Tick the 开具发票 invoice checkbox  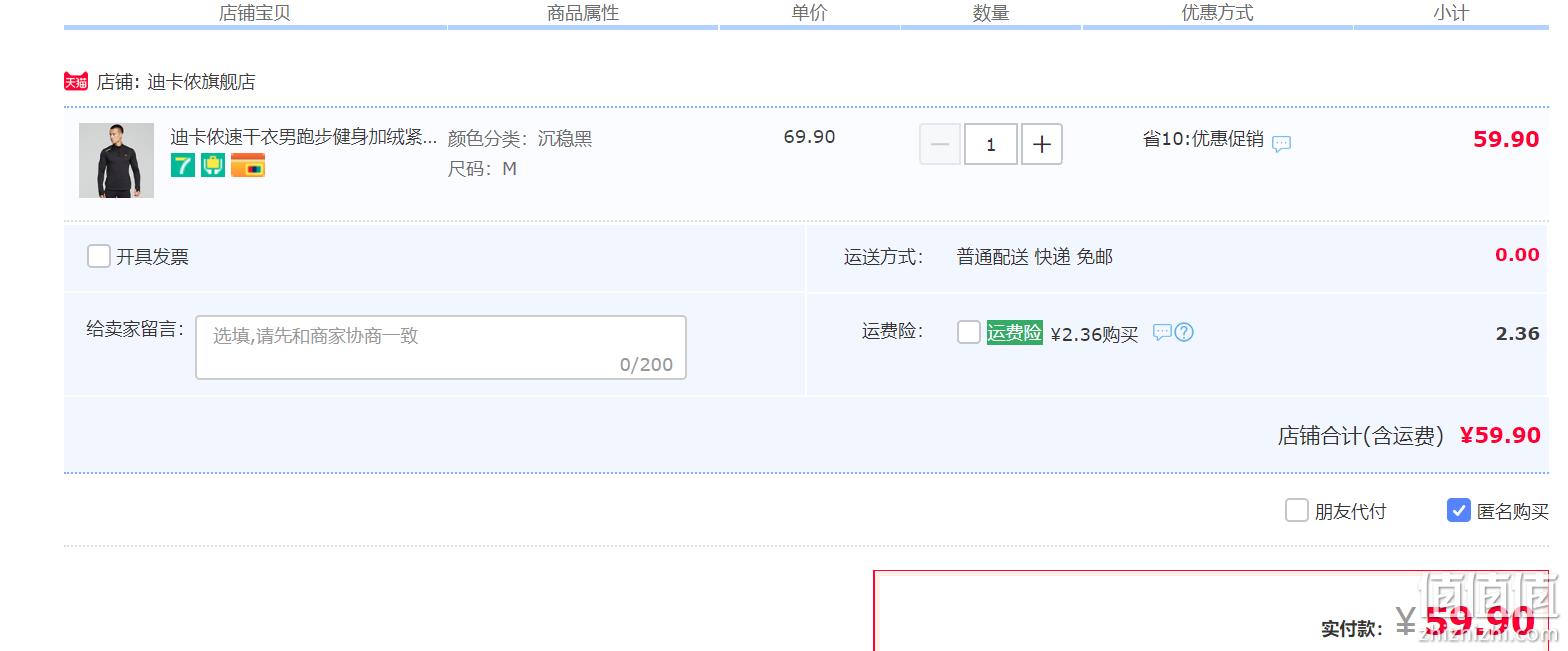coord(99,257)
